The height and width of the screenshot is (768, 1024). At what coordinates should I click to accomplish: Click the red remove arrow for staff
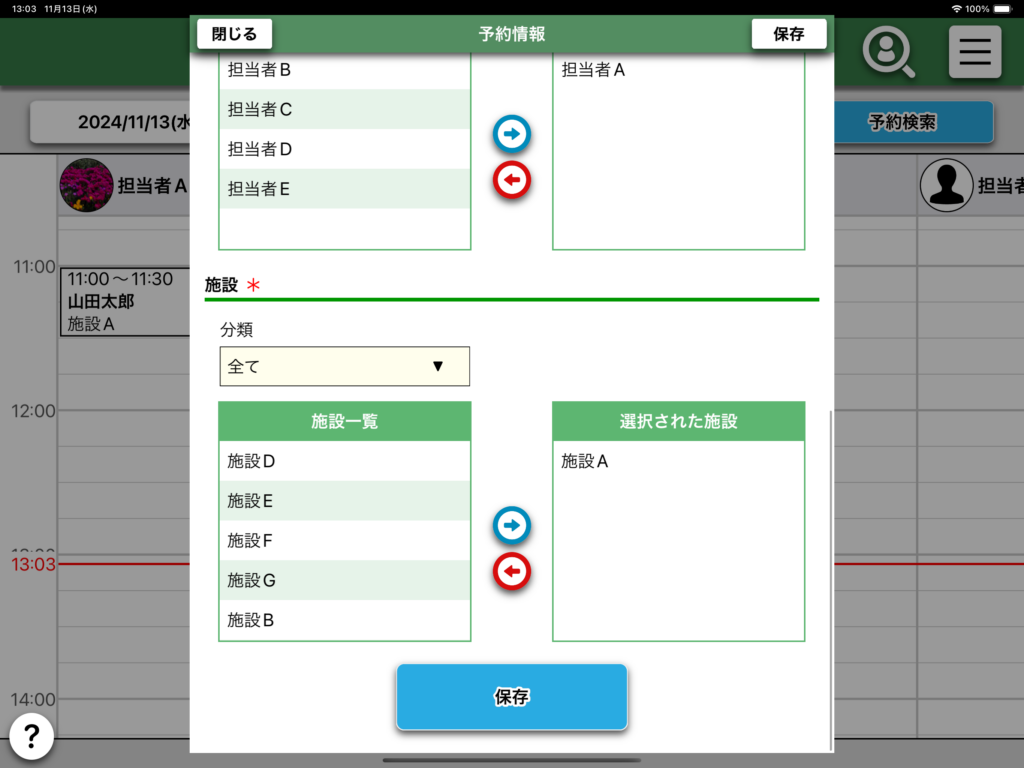point(512,180)
